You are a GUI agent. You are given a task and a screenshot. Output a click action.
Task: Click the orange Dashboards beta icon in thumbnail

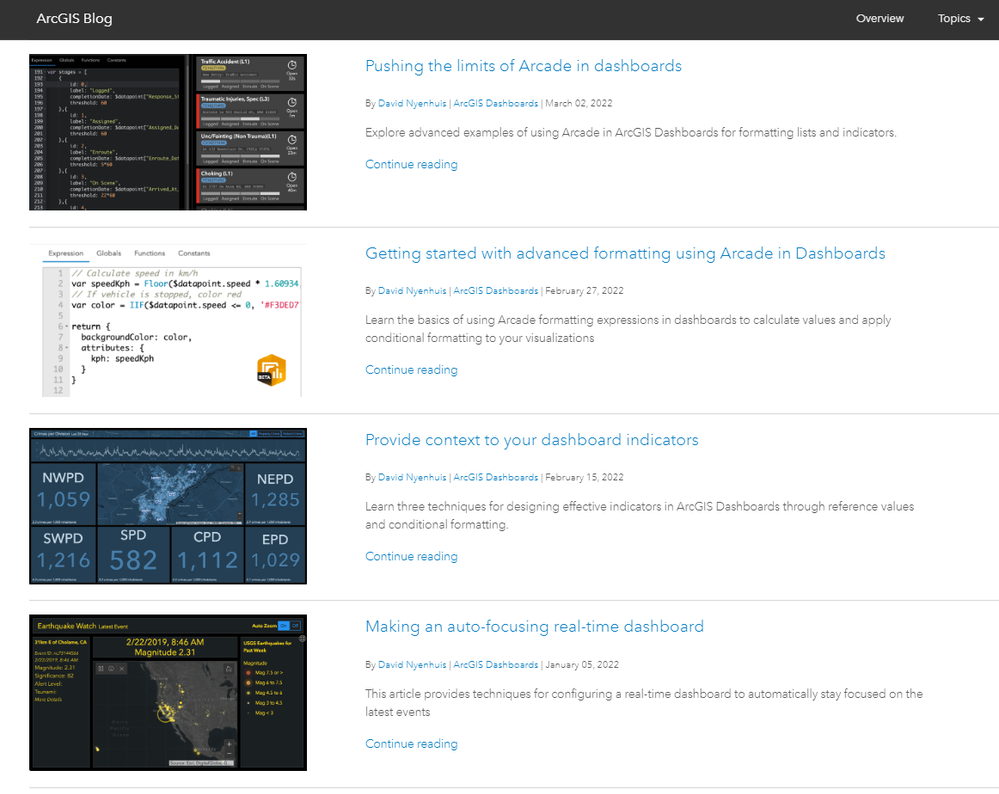point(271,370)
